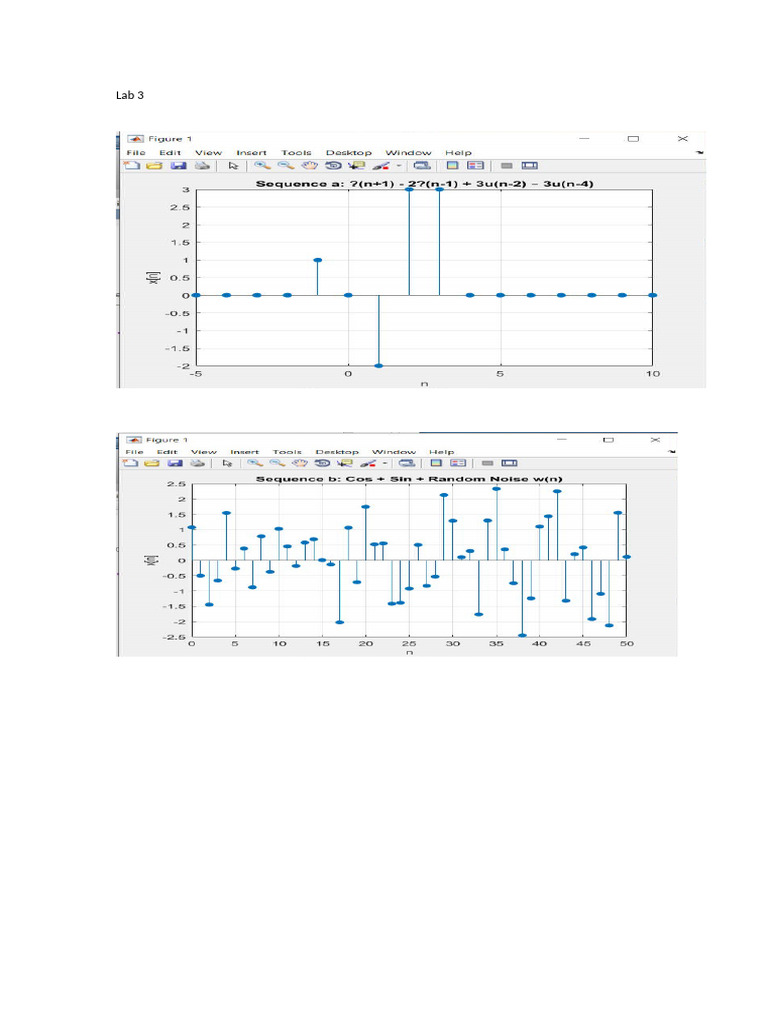The height and width of the screenshot is (1024, 768).
Task: Click the 'Lab 3' heading text
Action: (130, 95)
